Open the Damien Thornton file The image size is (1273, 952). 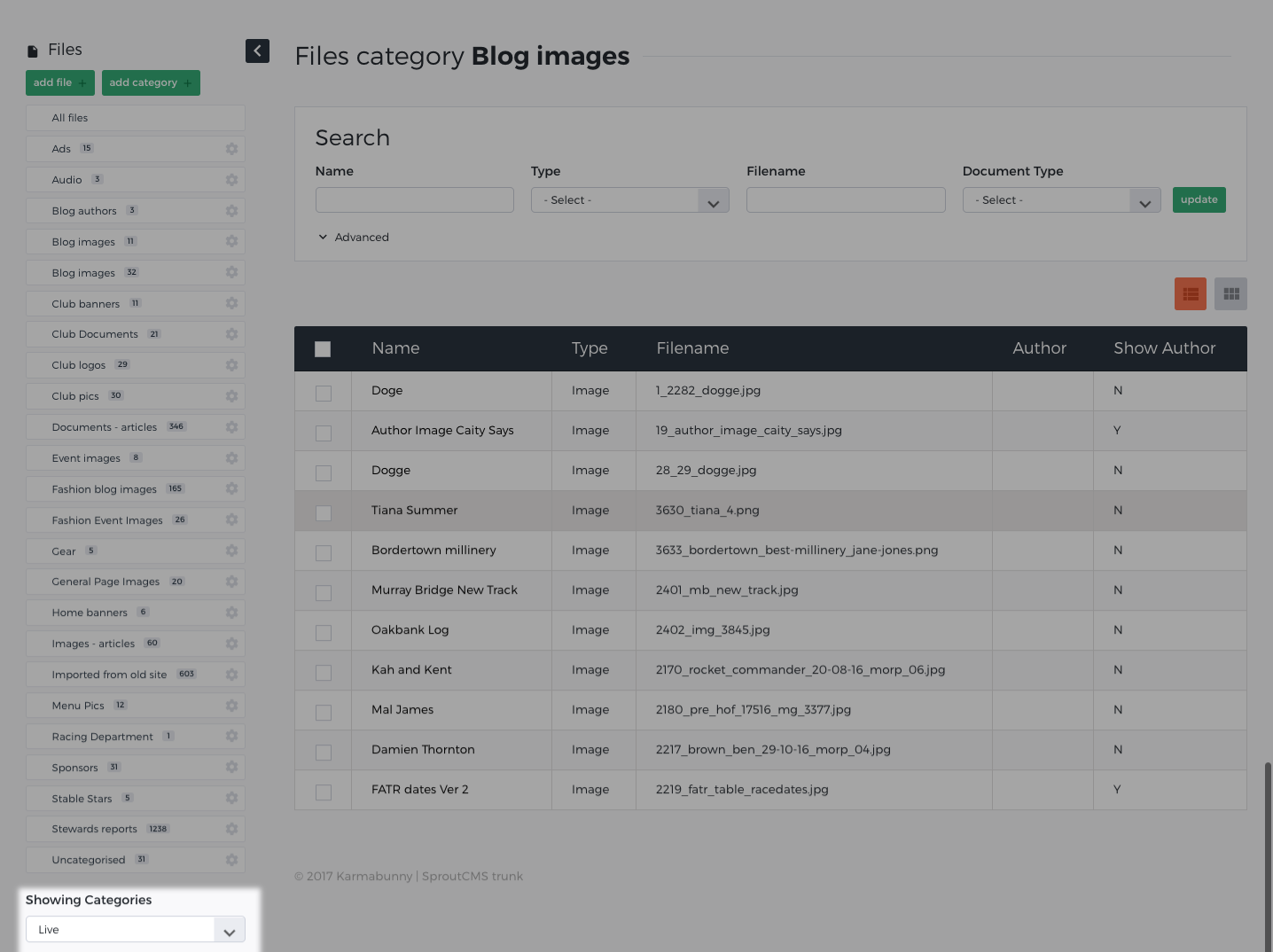click(x=423, y=750)
